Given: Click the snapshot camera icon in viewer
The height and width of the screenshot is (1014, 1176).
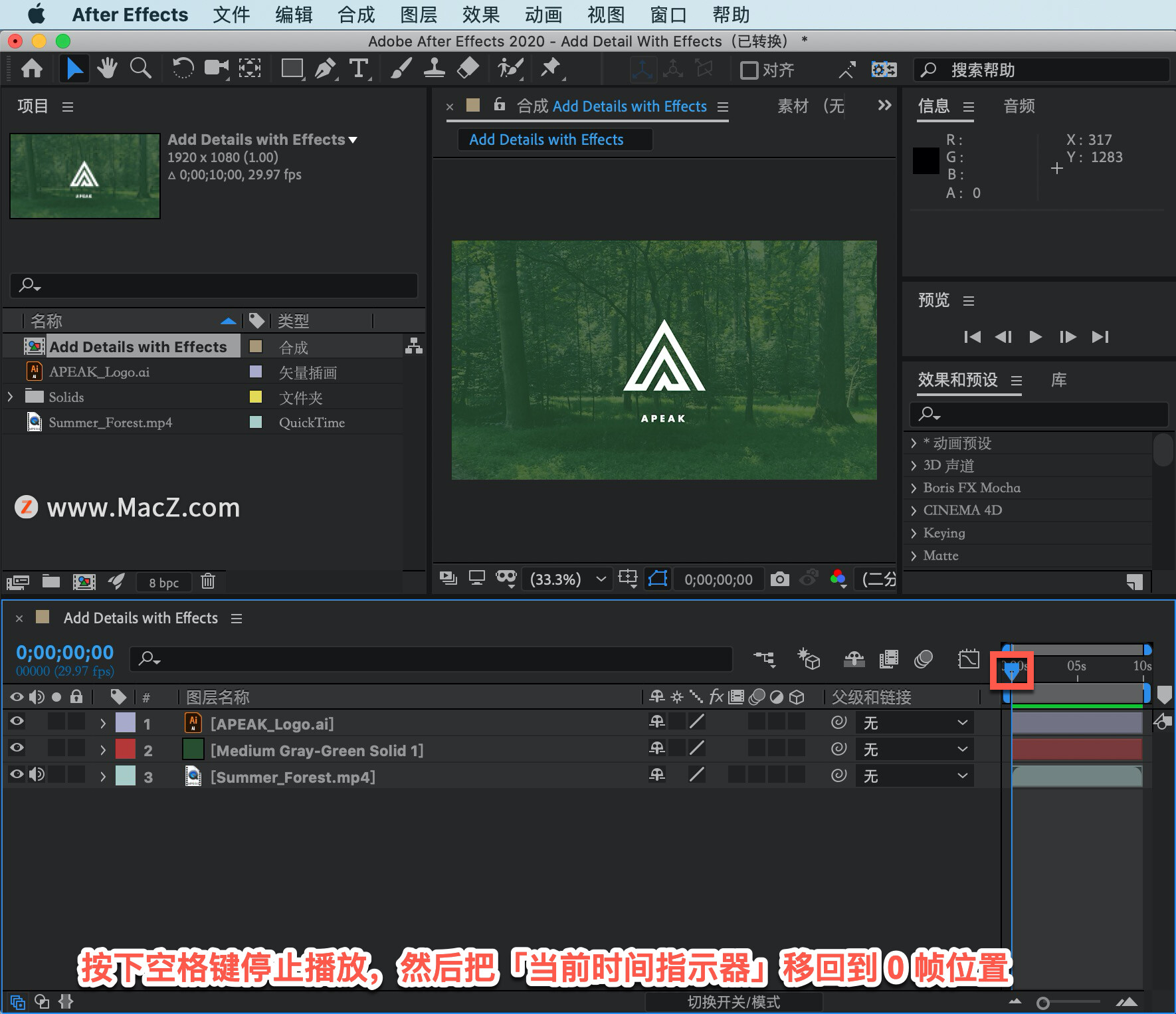Looking at the screenshot, I should pos(780,579).
